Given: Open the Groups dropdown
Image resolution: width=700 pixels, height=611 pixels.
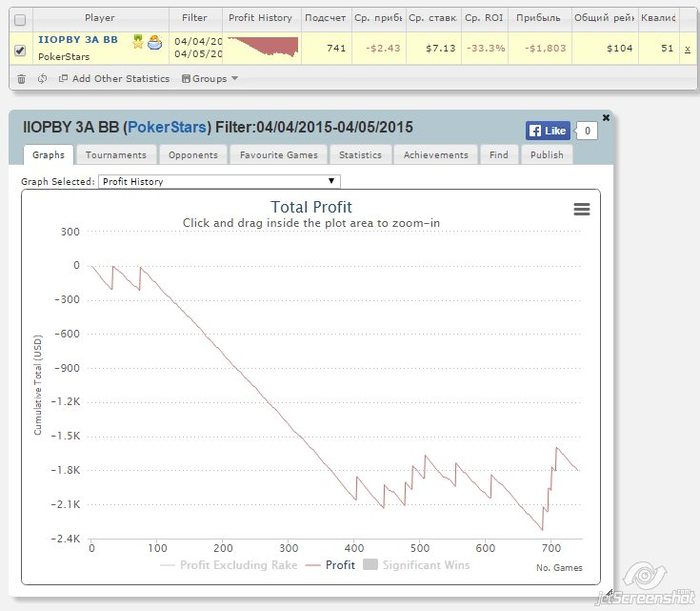Looking at the screenshot, I should 210,79.
